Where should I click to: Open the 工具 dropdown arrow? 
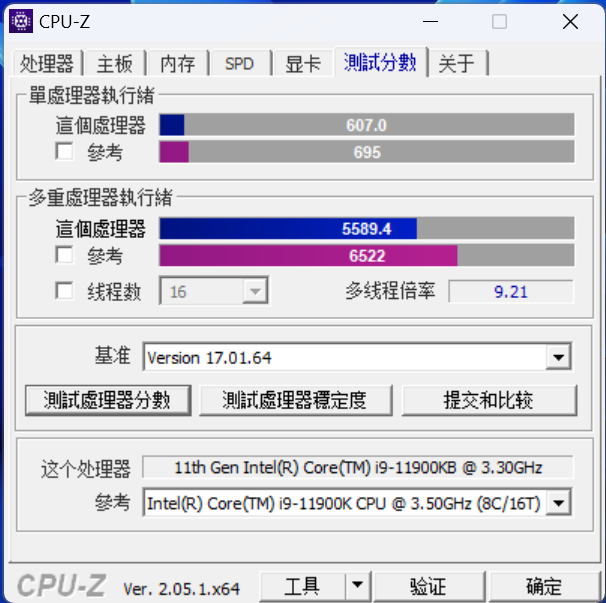coord(357,586)
